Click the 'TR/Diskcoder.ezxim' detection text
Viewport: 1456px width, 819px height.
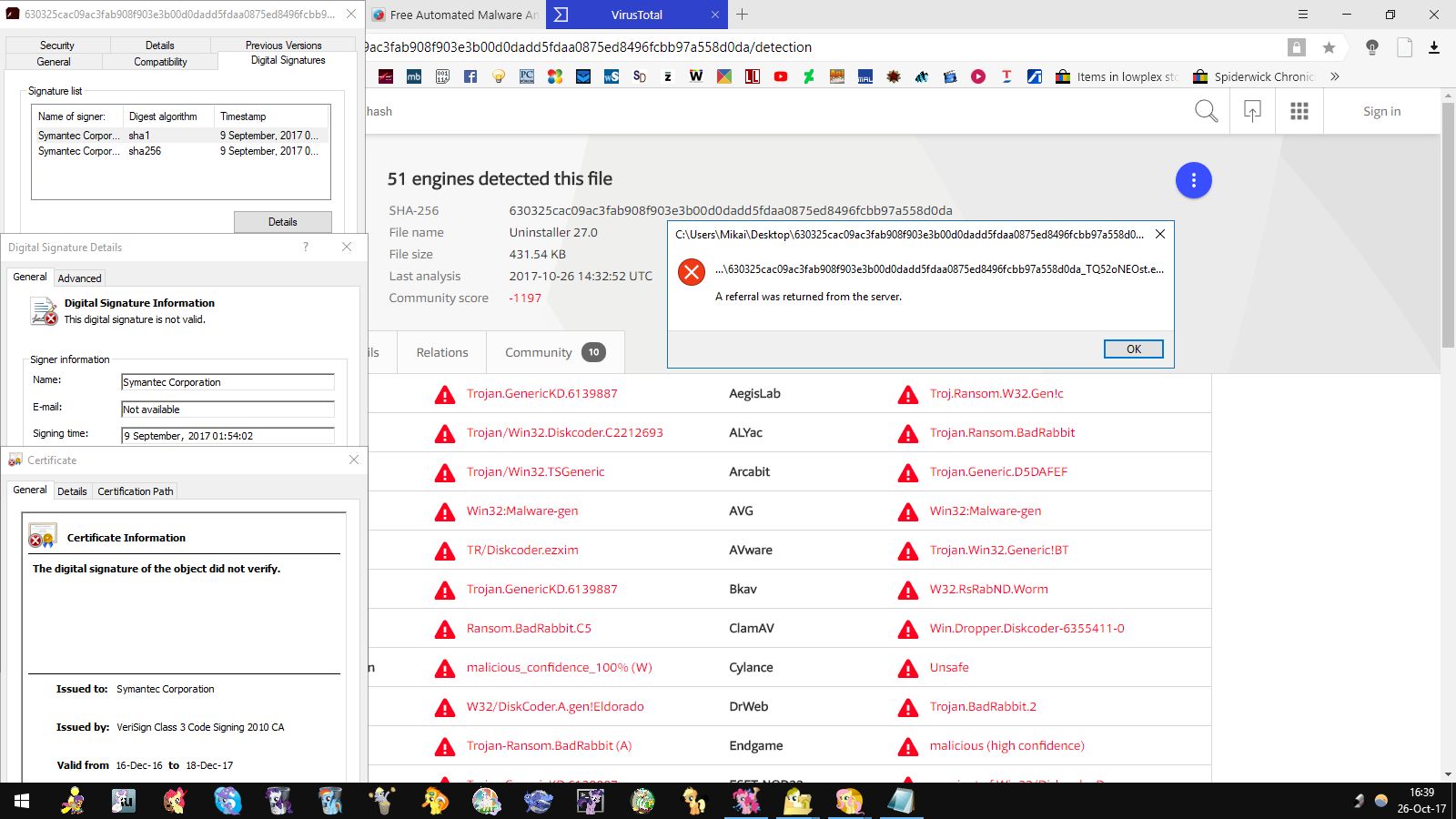pos(522,550)
